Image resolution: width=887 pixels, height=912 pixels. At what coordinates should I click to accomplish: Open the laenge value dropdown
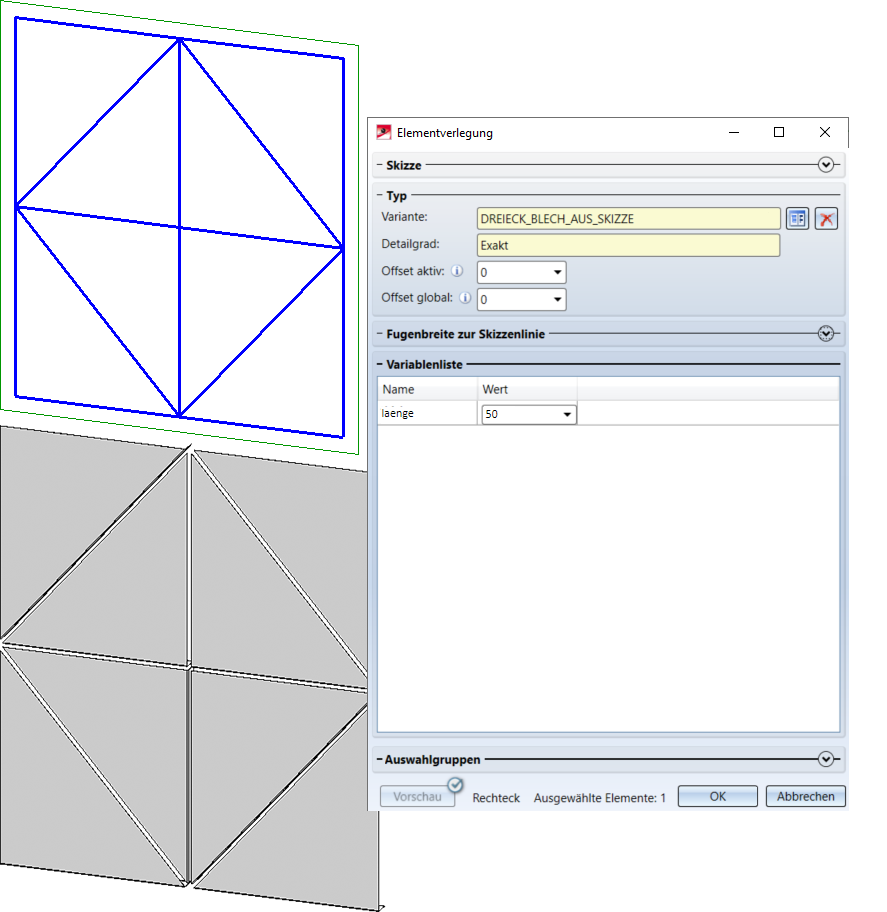point(567,414)
